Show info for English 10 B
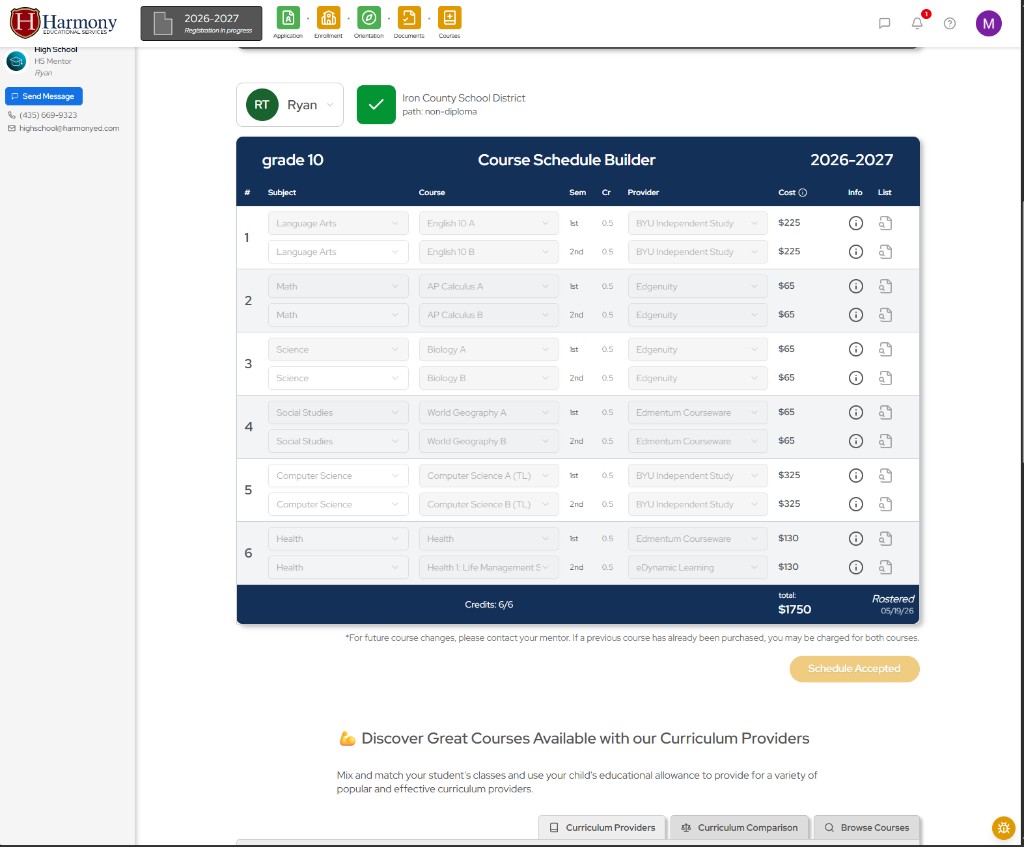 pos(856,251)
